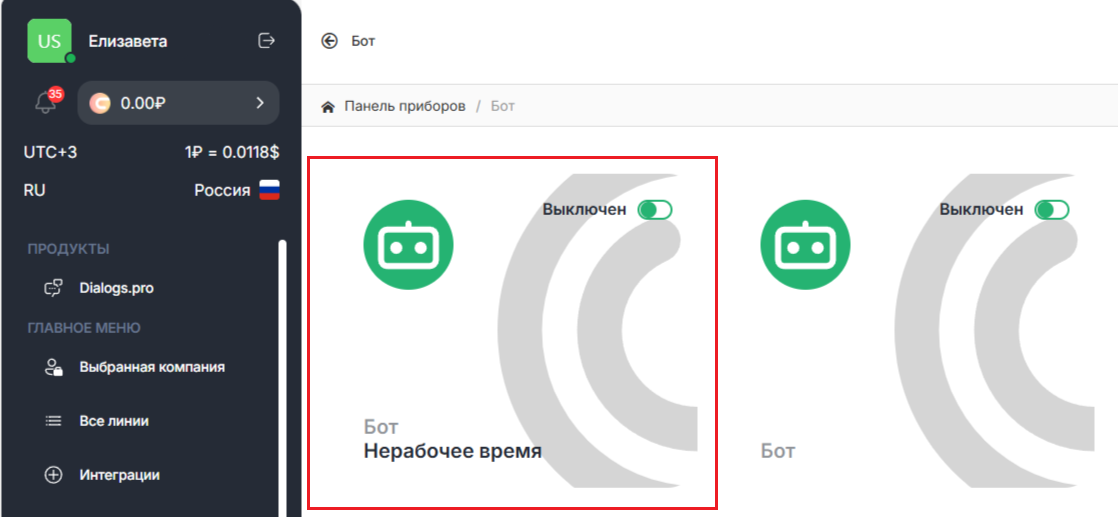Open Выбранная компания menu item
Image resolution: width=1118 pixels, height=517 pixels.
point(151,367)
